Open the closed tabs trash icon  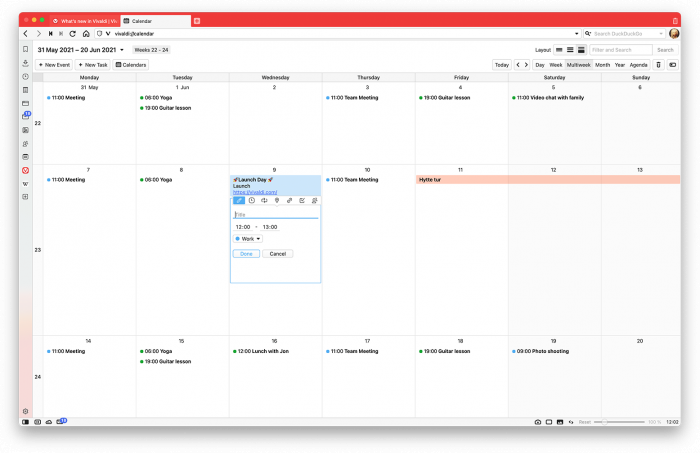tap(675, 21)
